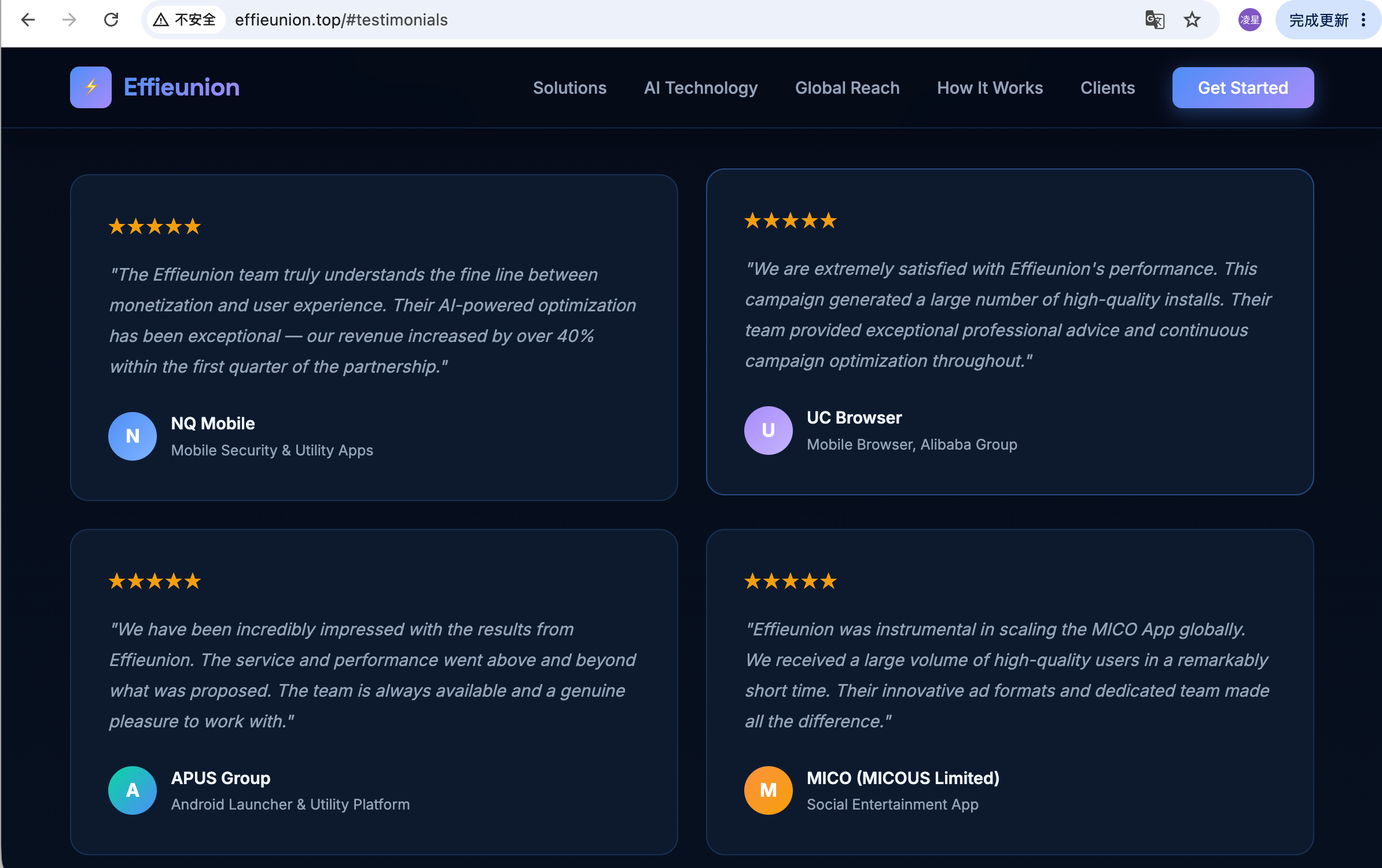The image size is (1382, 868).
Task: Click the APUS Group testimonial quote
Action: pos(373,675)
